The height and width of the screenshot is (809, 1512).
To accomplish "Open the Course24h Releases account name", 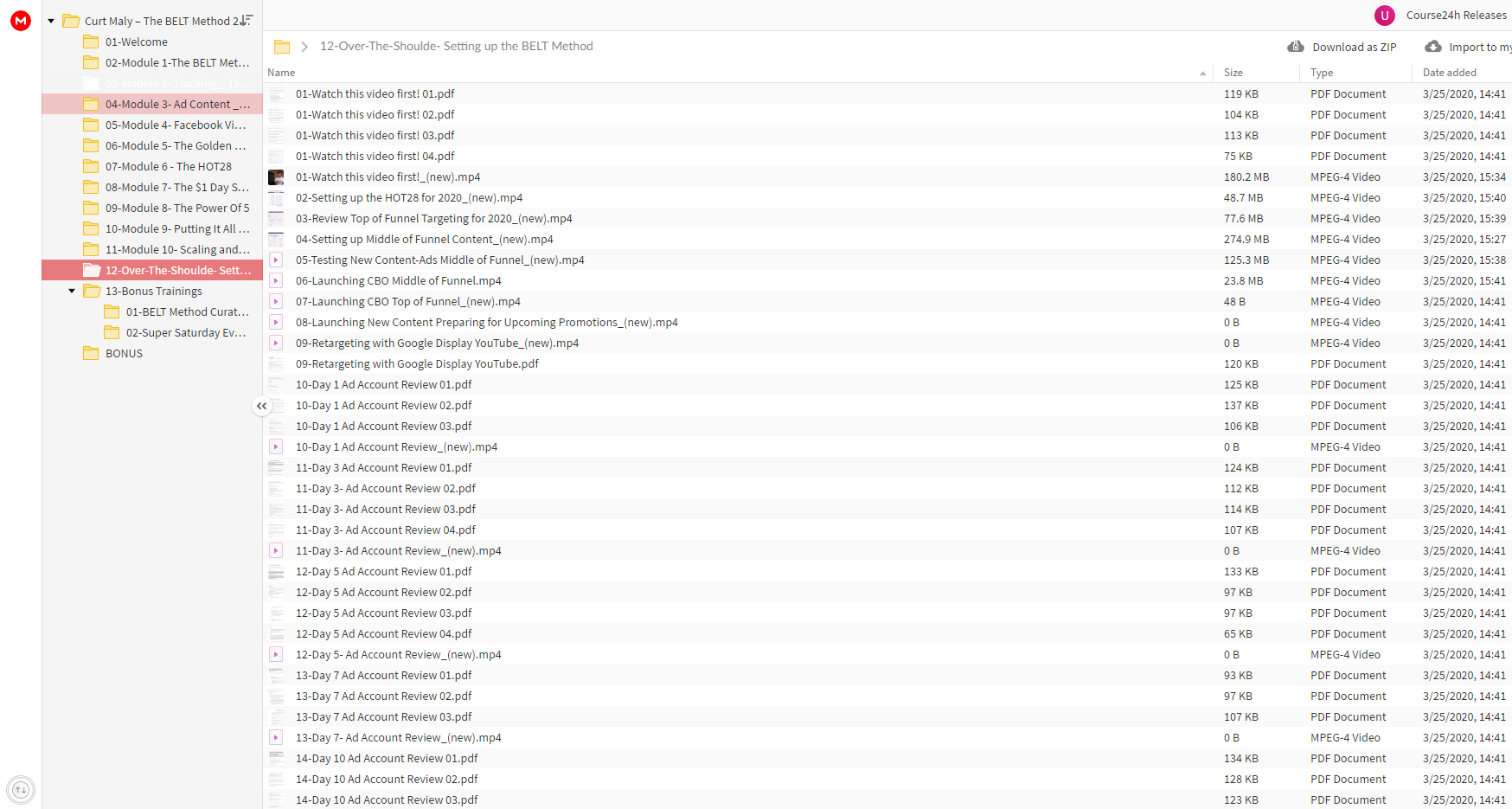I will tap(1456, 16).
